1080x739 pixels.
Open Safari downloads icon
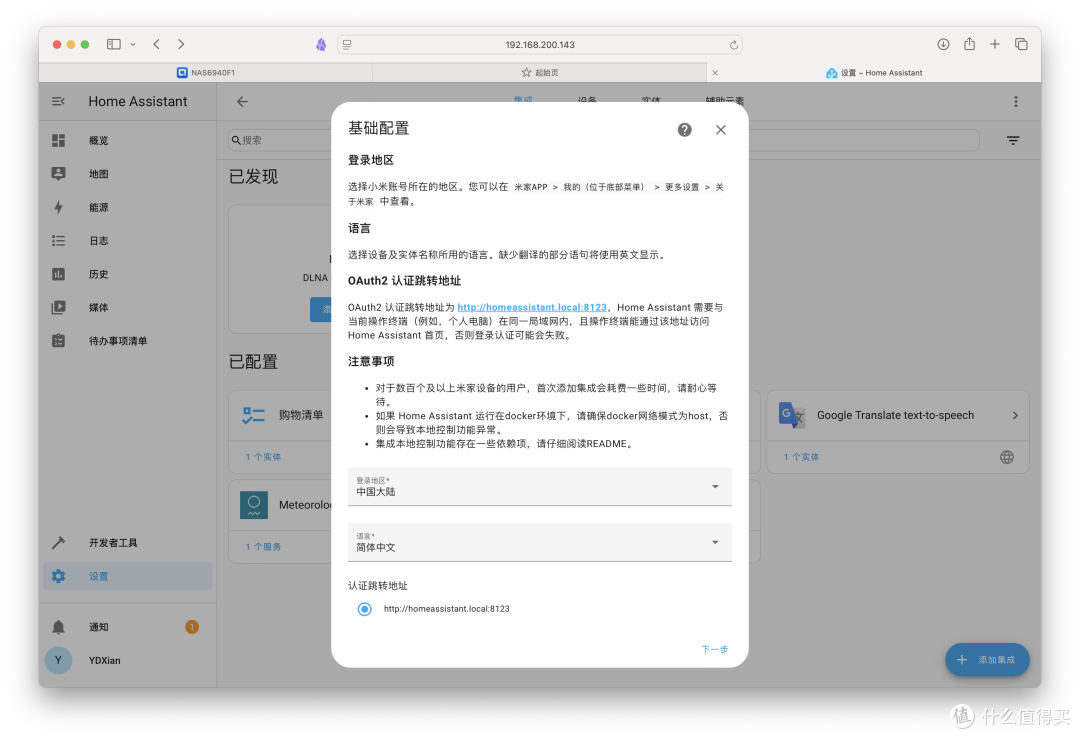[x=943, y=44]
